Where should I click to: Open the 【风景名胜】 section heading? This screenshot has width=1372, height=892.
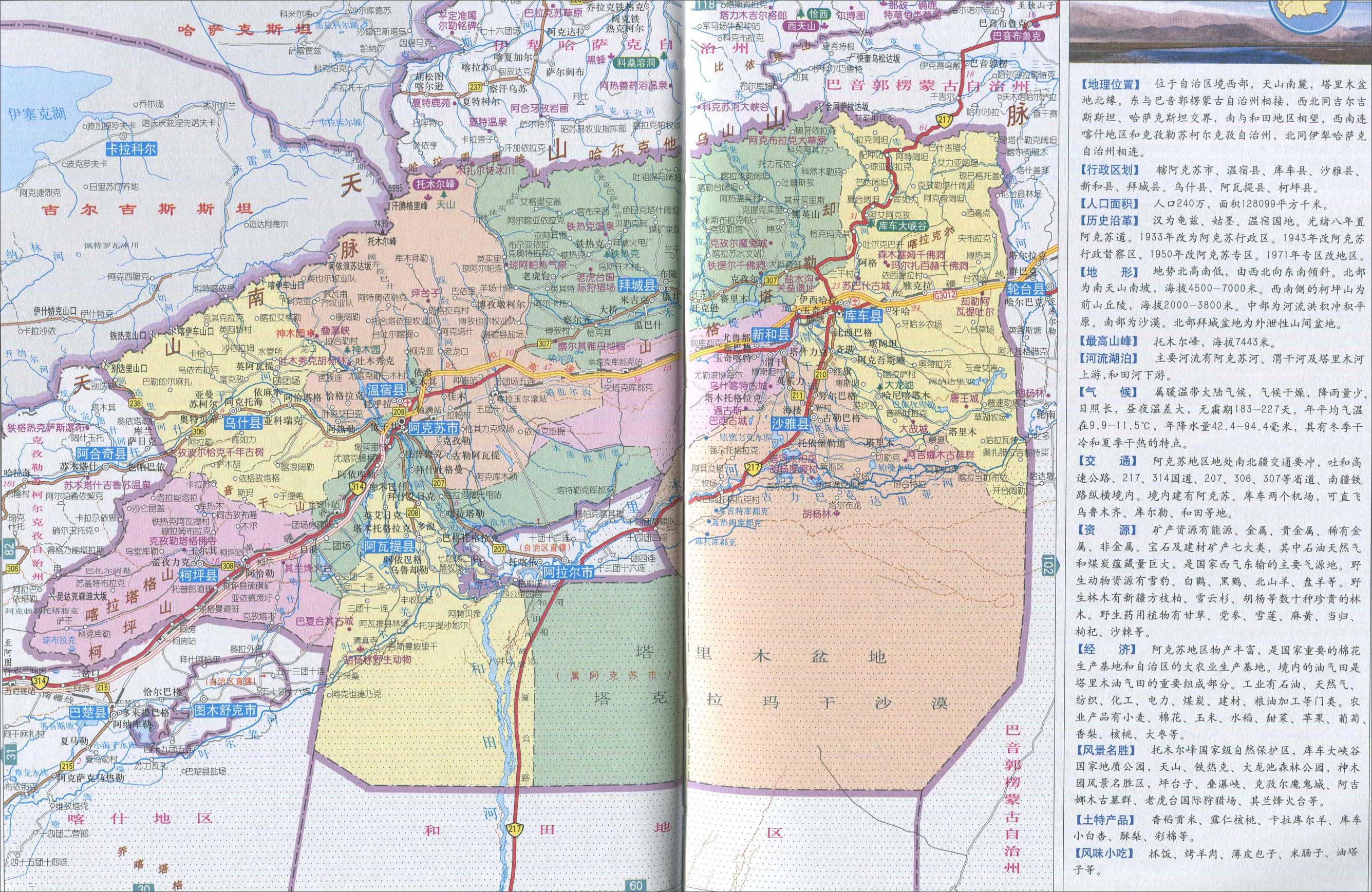[x=1106, y=750]
